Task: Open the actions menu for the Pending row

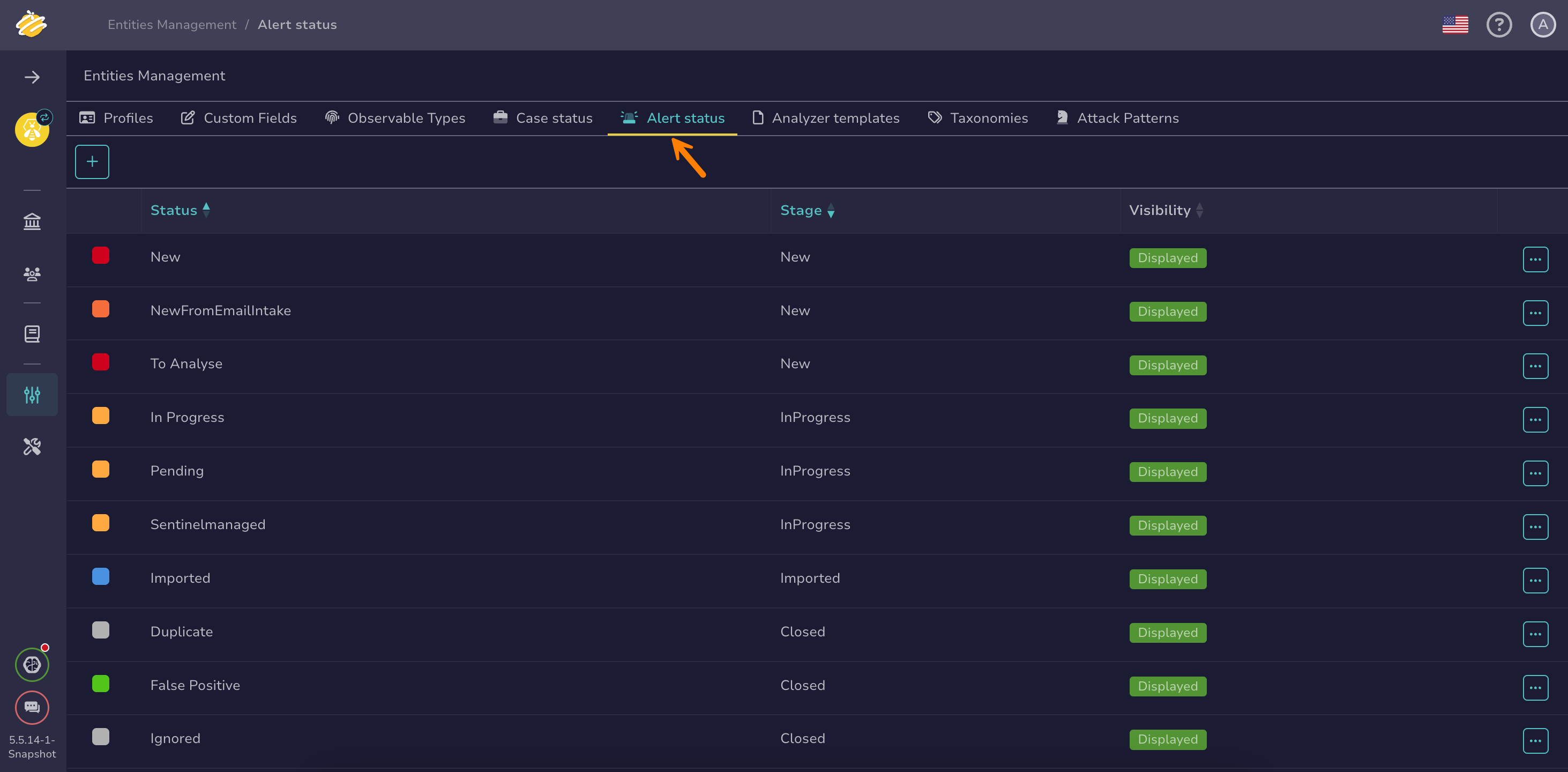Action: coord(1535,473)
